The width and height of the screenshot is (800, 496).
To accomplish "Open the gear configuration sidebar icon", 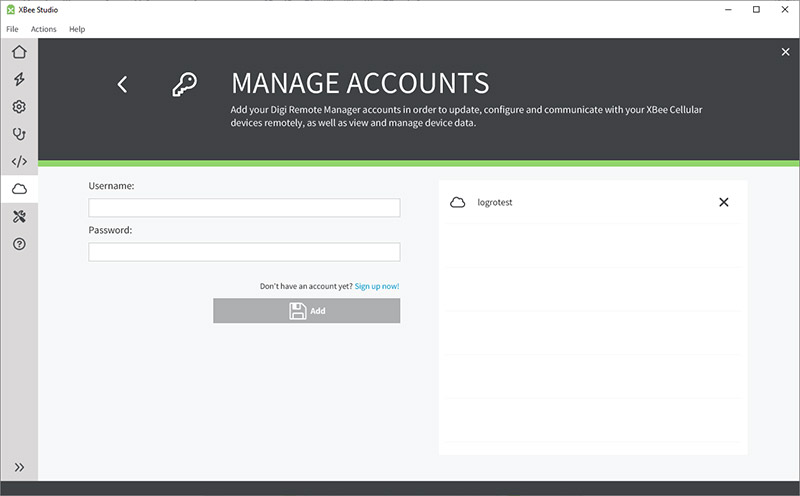I will point(19,107).
